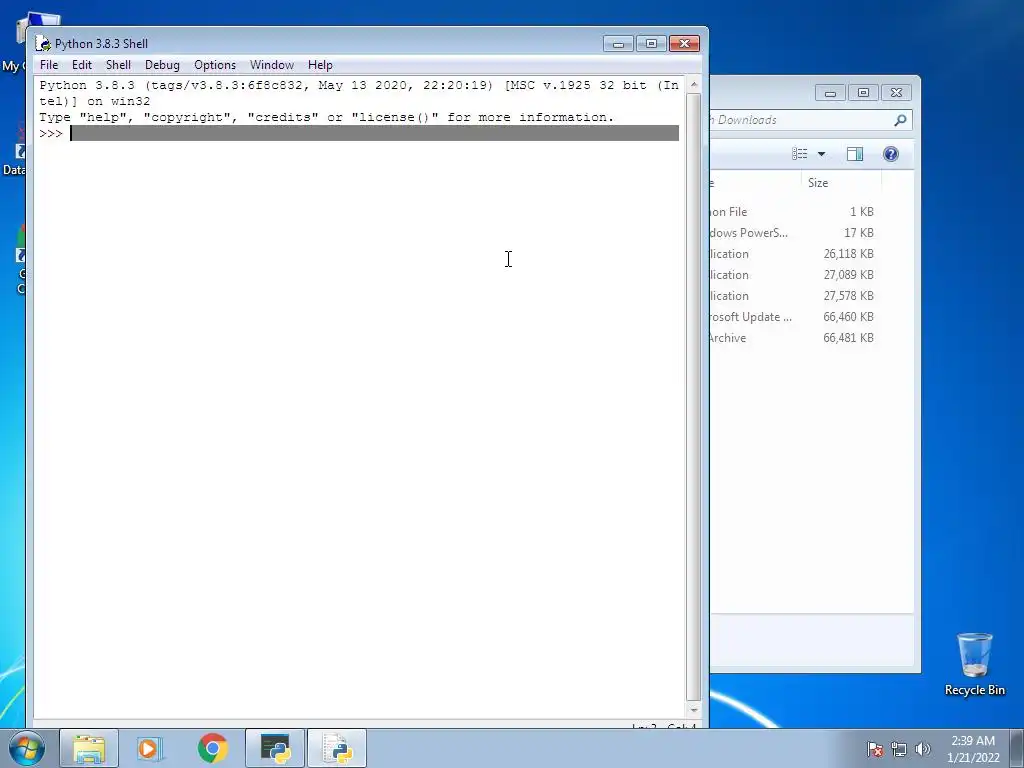Image resolution: width=1024 pixels, height=768 pixels.
Task: Open the Action Center flag tray icon
Action: pyautogui.click(x=875, y=749)
